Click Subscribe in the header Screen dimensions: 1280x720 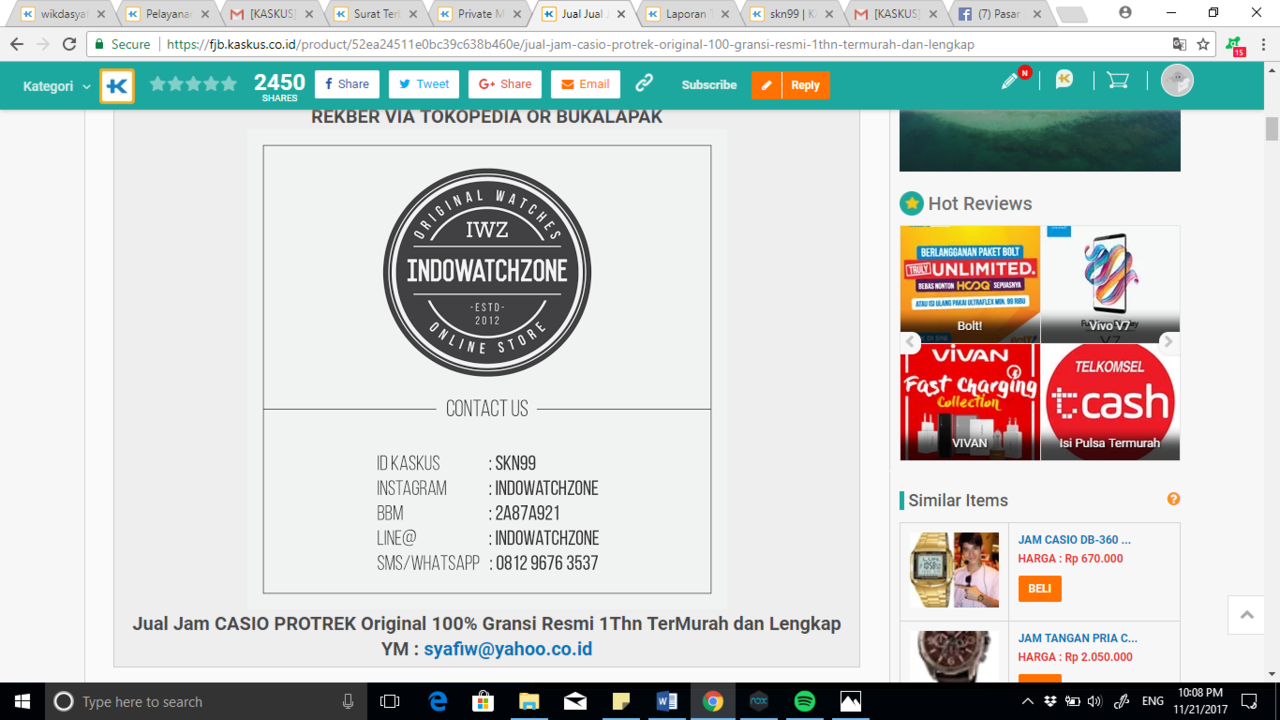pyautogui.click(x=709, y=85)
